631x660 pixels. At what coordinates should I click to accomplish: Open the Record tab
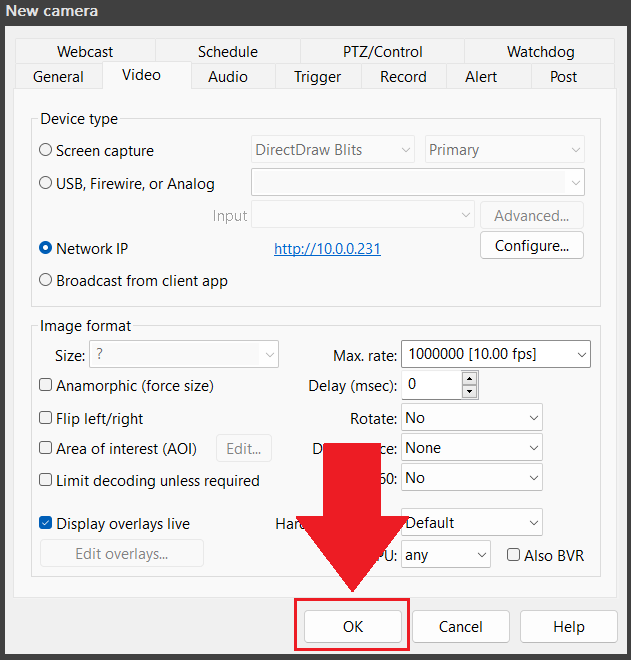[403, 77]
